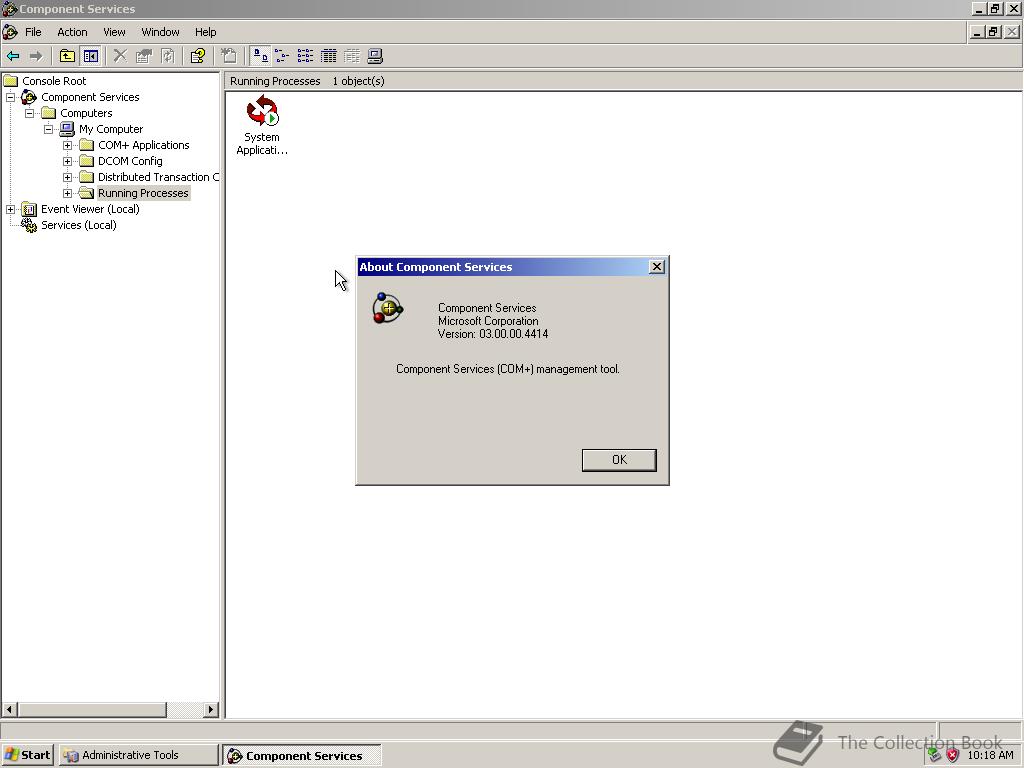Open the View menu
The width and height of the screenshot is (1024, 768).
pos(114,32)
